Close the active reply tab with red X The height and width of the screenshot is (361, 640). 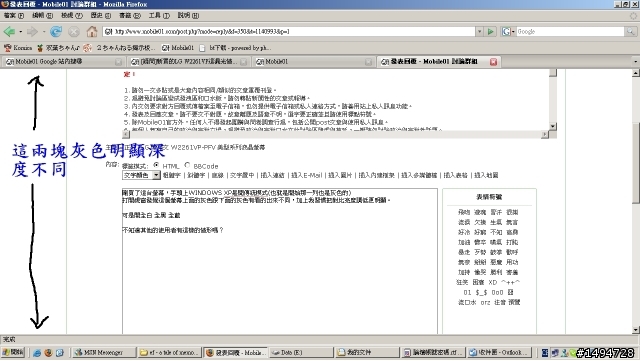tap(493, 62)
